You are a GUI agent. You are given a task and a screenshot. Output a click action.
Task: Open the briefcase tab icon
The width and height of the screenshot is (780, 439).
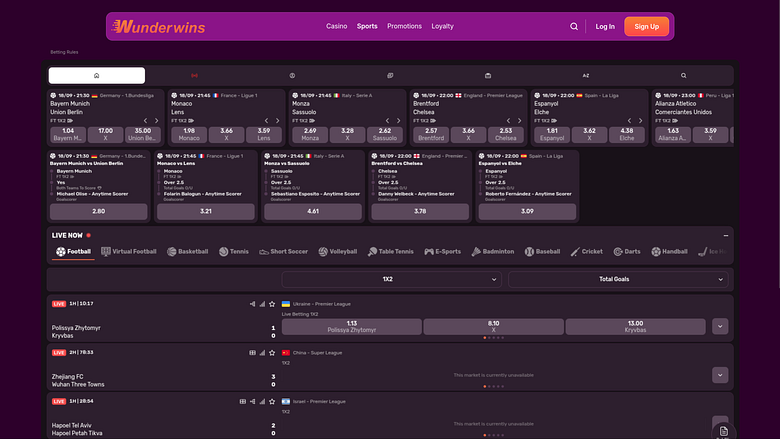(488, 76)
